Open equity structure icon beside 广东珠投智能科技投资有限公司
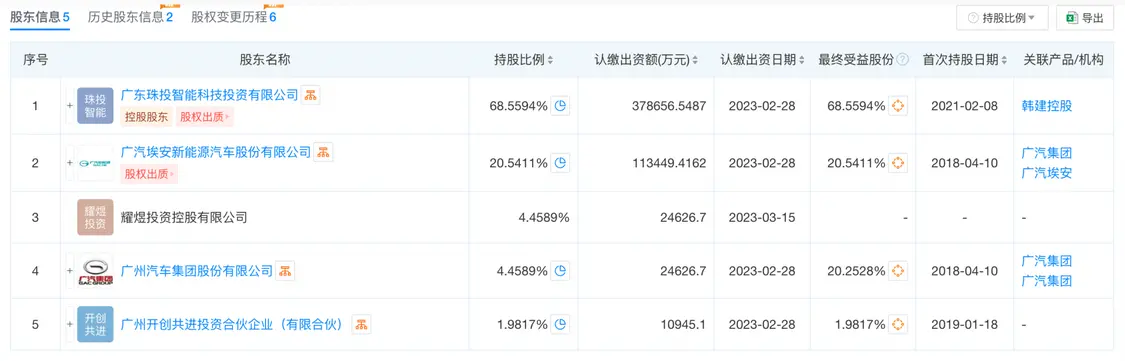Image resolution: width=1125 pixels, height=361 pixels. tap(311, 95)
